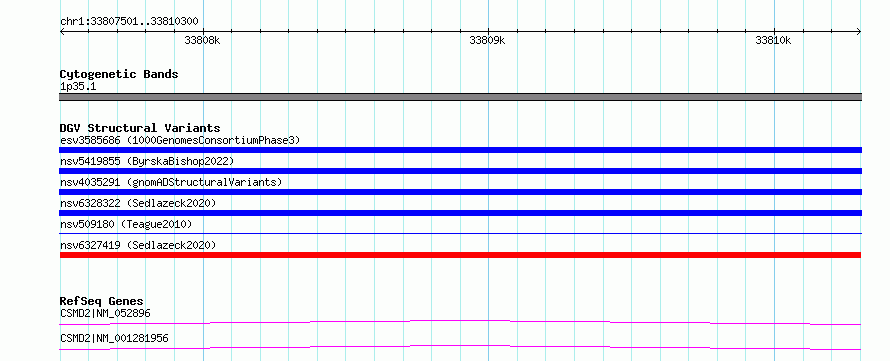Open the nsv5419855 (ByrskaBishop2022) label
890x361 pixels.
(x=147, y=161)
